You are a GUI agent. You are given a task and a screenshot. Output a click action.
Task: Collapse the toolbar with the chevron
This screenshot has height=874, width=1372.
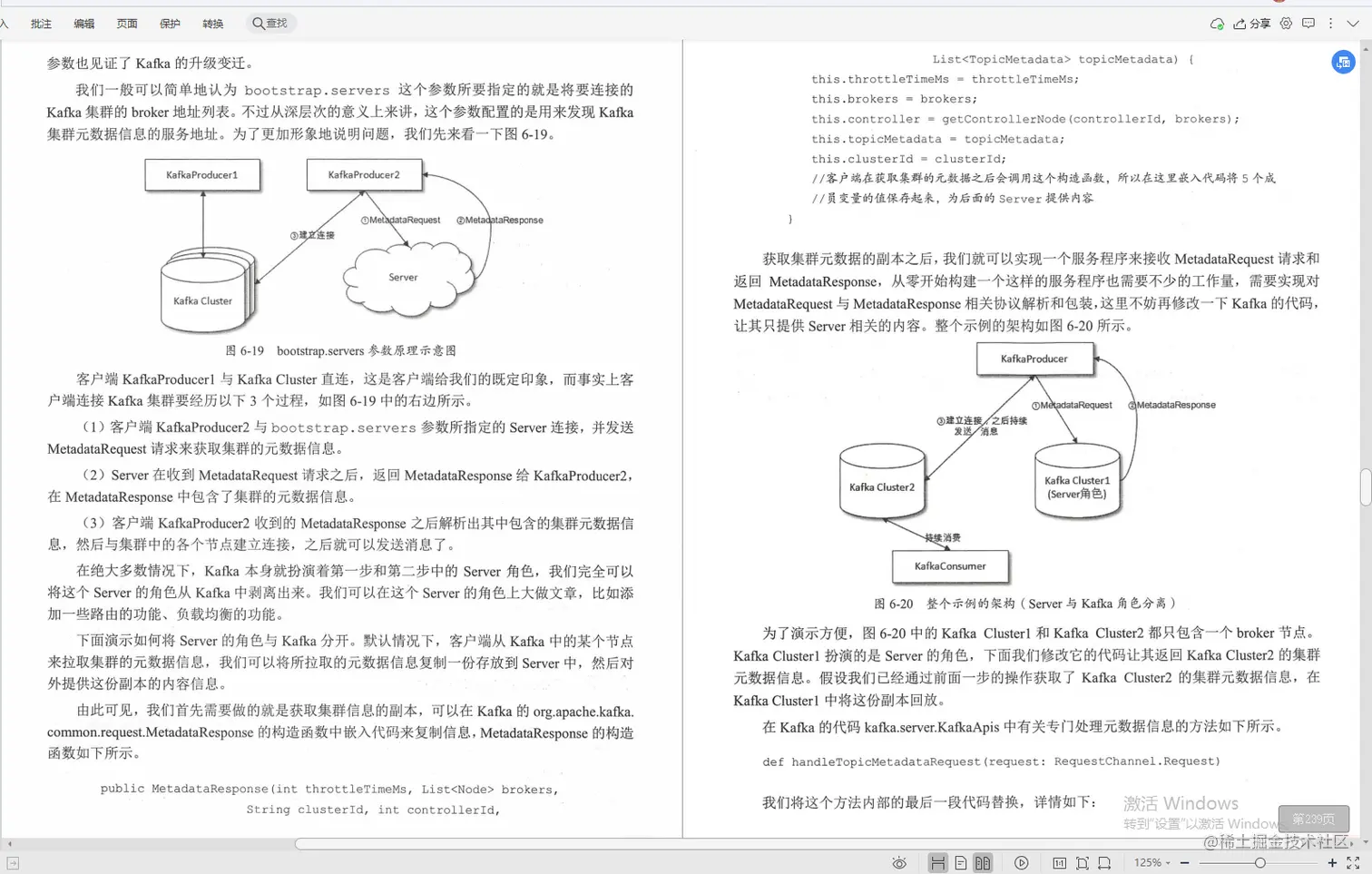click(1352, 24)
